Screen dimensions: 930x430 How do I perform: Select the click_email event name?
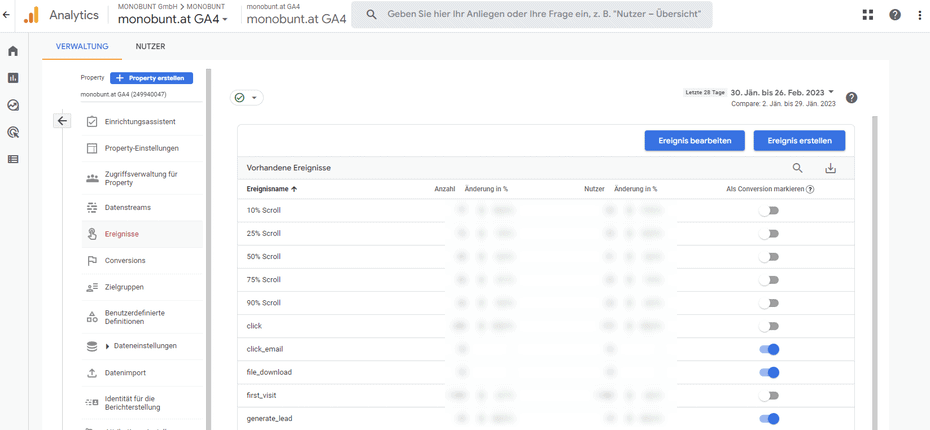point(263,349)
